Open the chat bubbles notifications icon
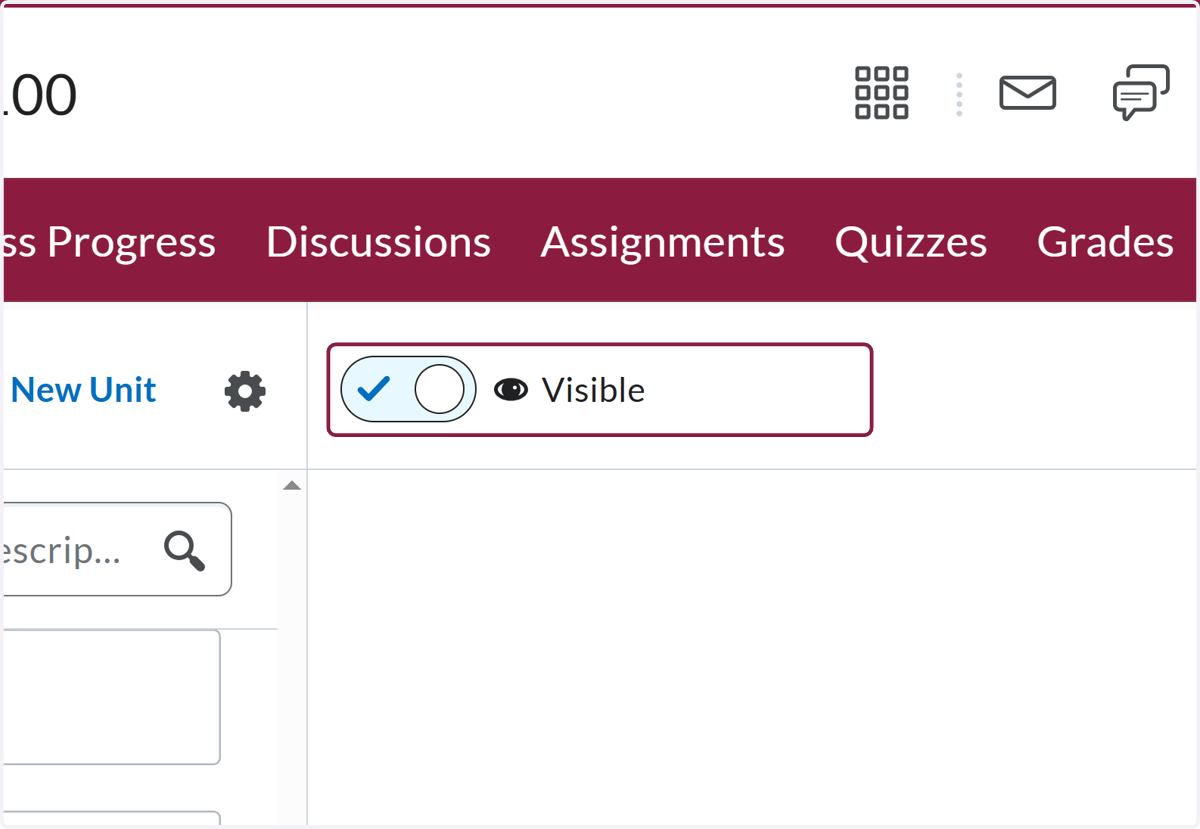The image size is (1200, 829). pos(1141,93)
